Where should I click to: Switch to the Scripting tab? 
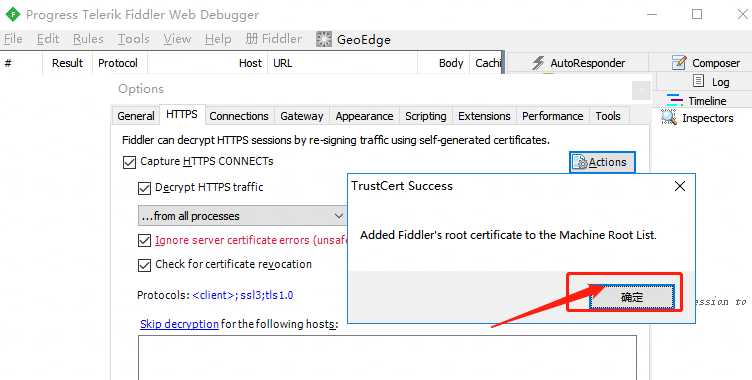(x=426, y=116)
